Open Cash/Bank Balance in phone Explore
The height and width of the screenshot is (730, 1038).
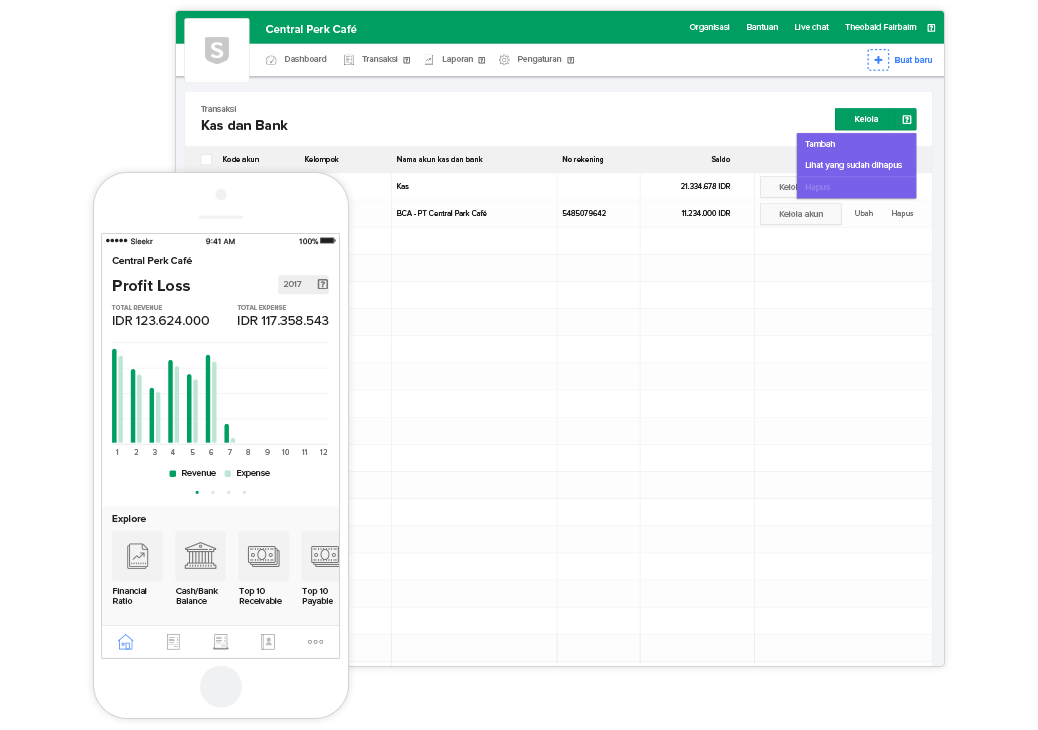pyautogui.click(x=200, y=568)
